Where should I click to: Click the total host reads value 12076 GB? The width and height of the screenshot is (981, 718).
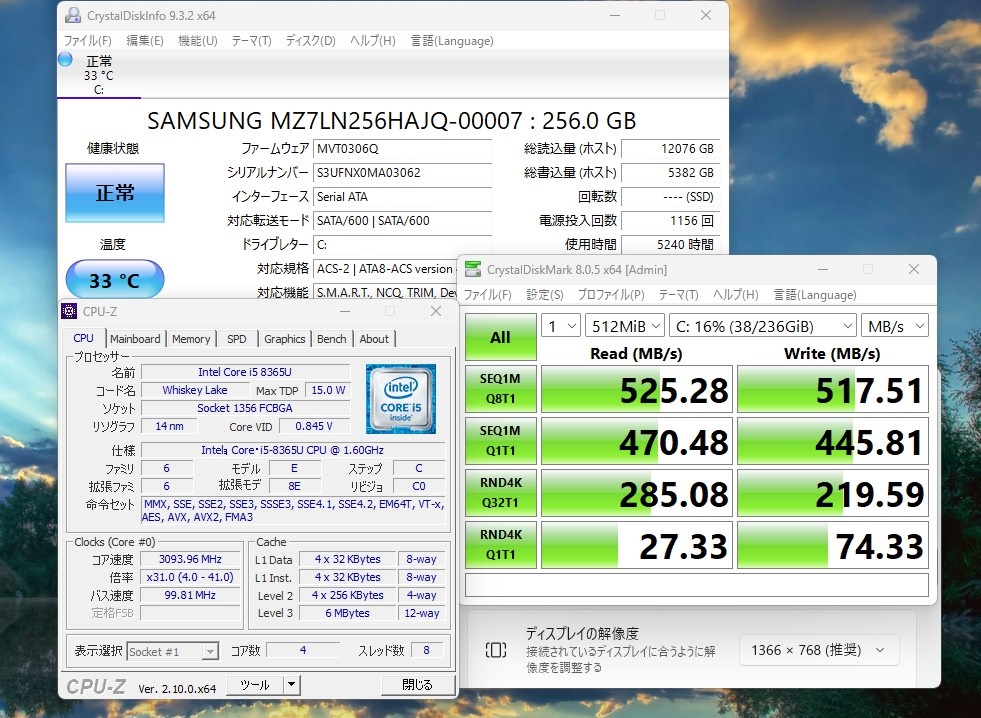[670, 149]
